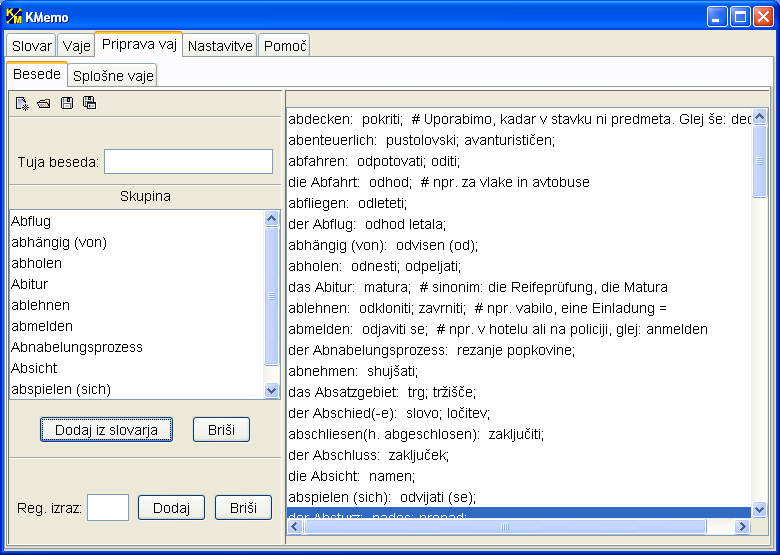Click the KMemo title bar app icon
The width and height of the screenshot is (780, 555).
click(x=14, y=16)
